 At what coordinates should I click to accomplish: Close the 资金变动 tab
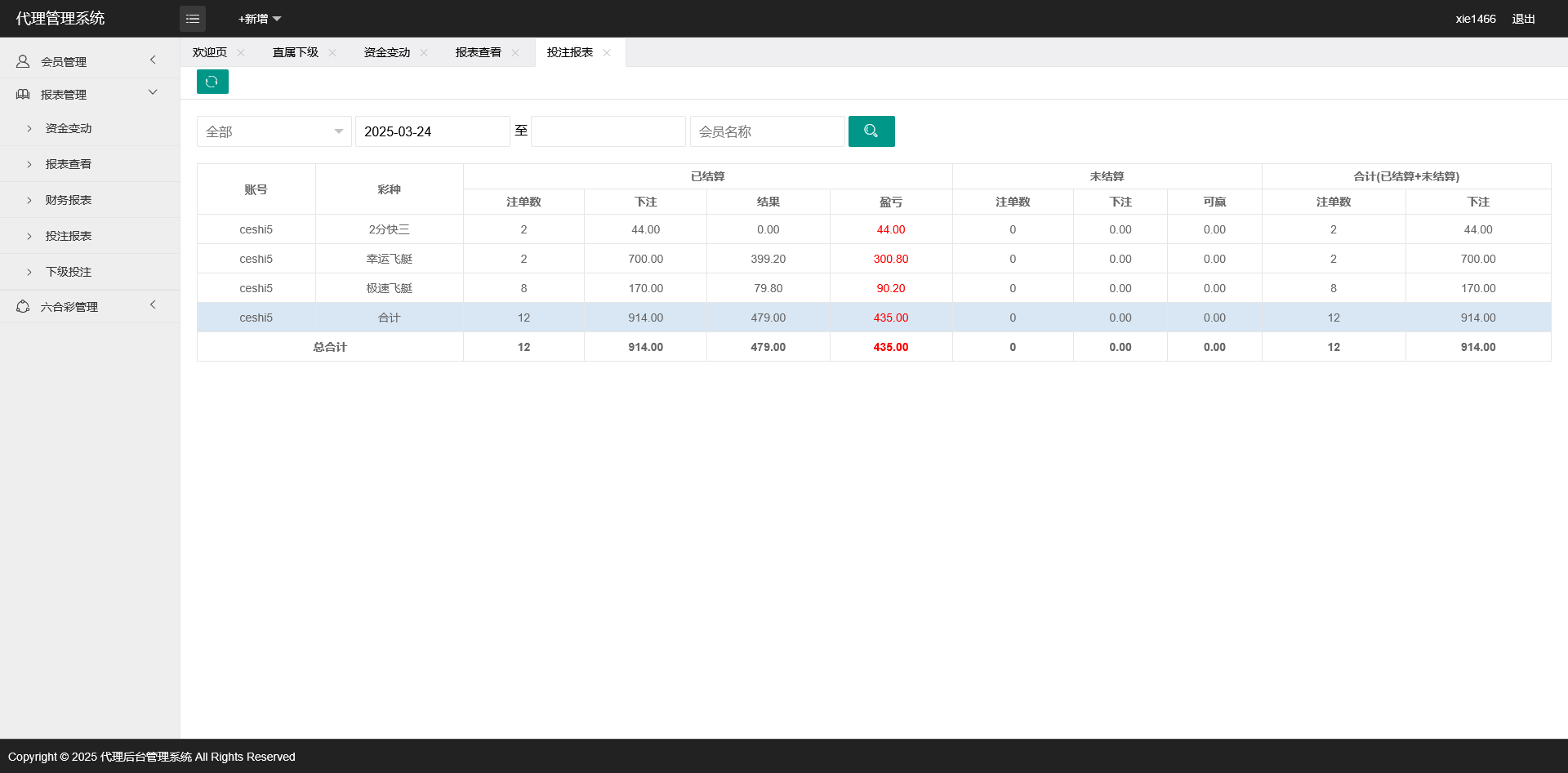click(x=424, y=52)
